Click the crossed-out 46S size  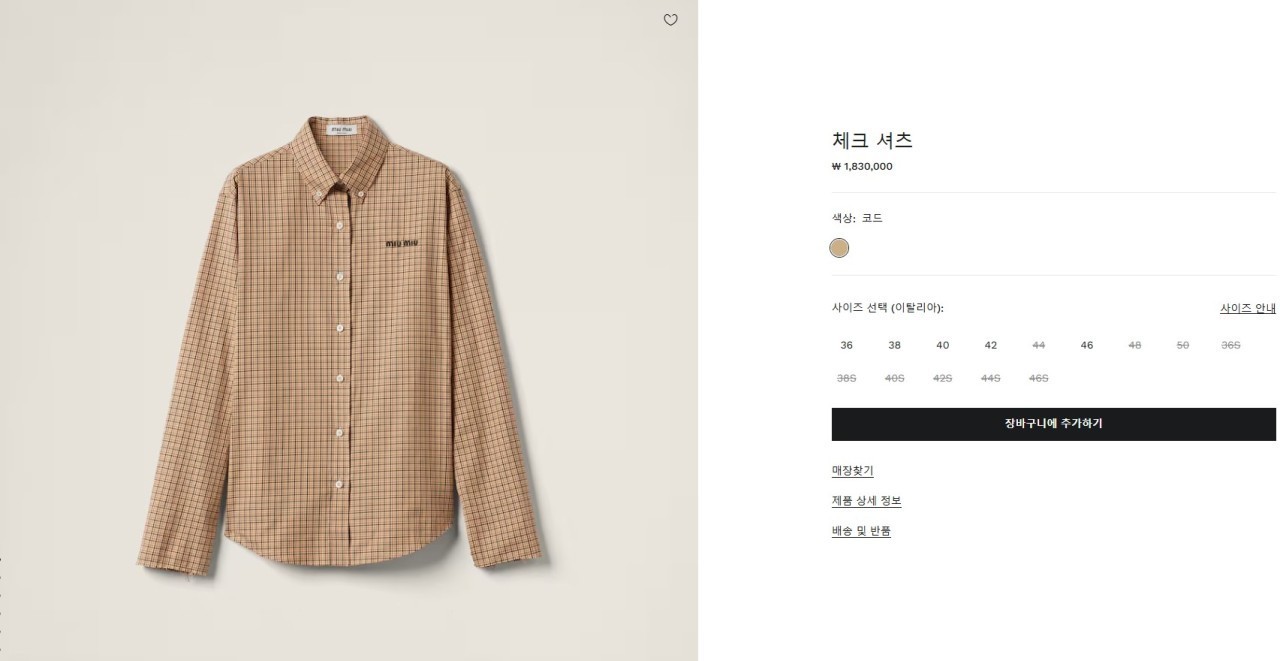coord(1039,378)
